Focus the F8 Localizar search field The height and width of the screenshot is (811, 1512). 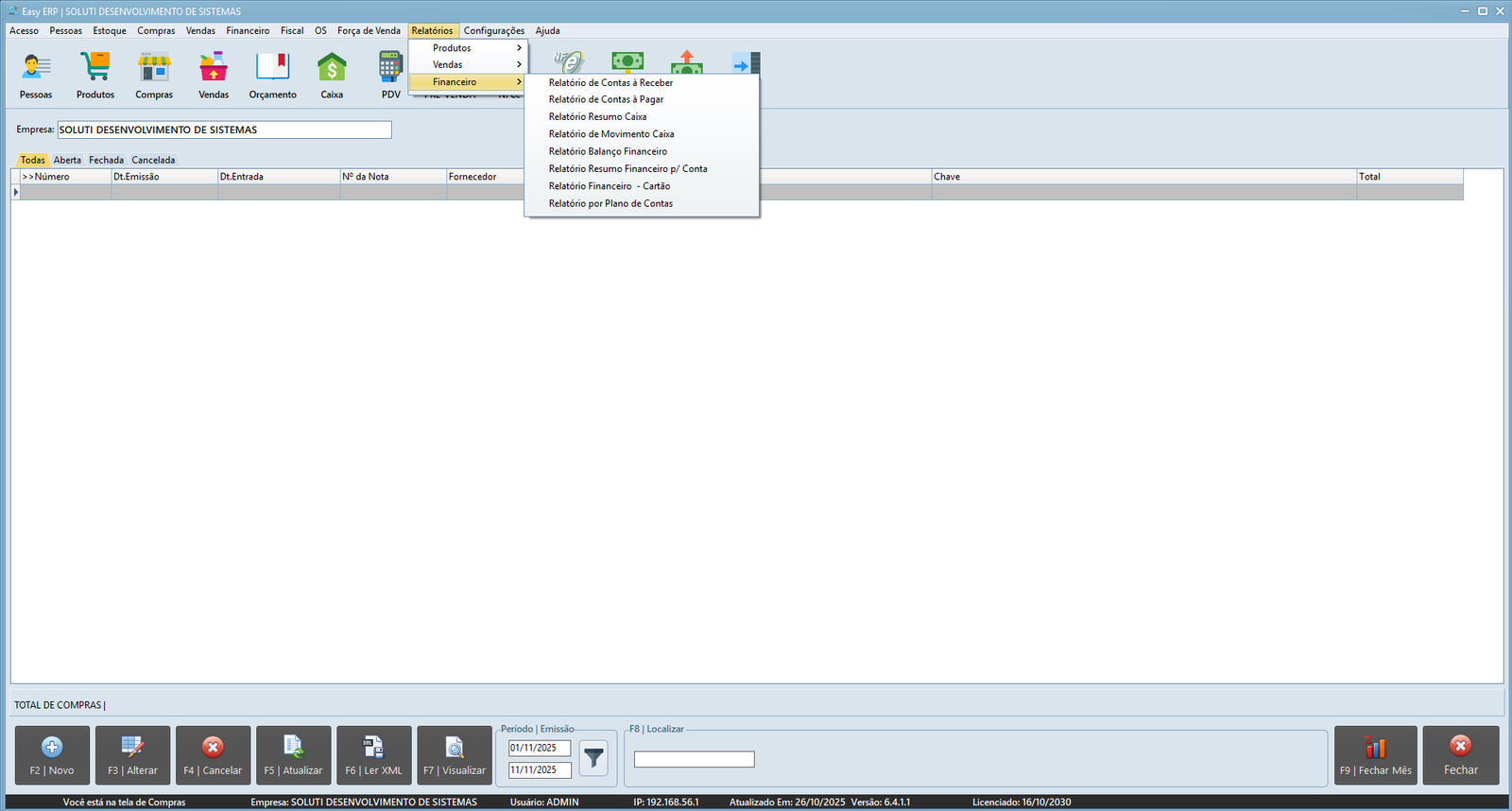coord(694,759)
